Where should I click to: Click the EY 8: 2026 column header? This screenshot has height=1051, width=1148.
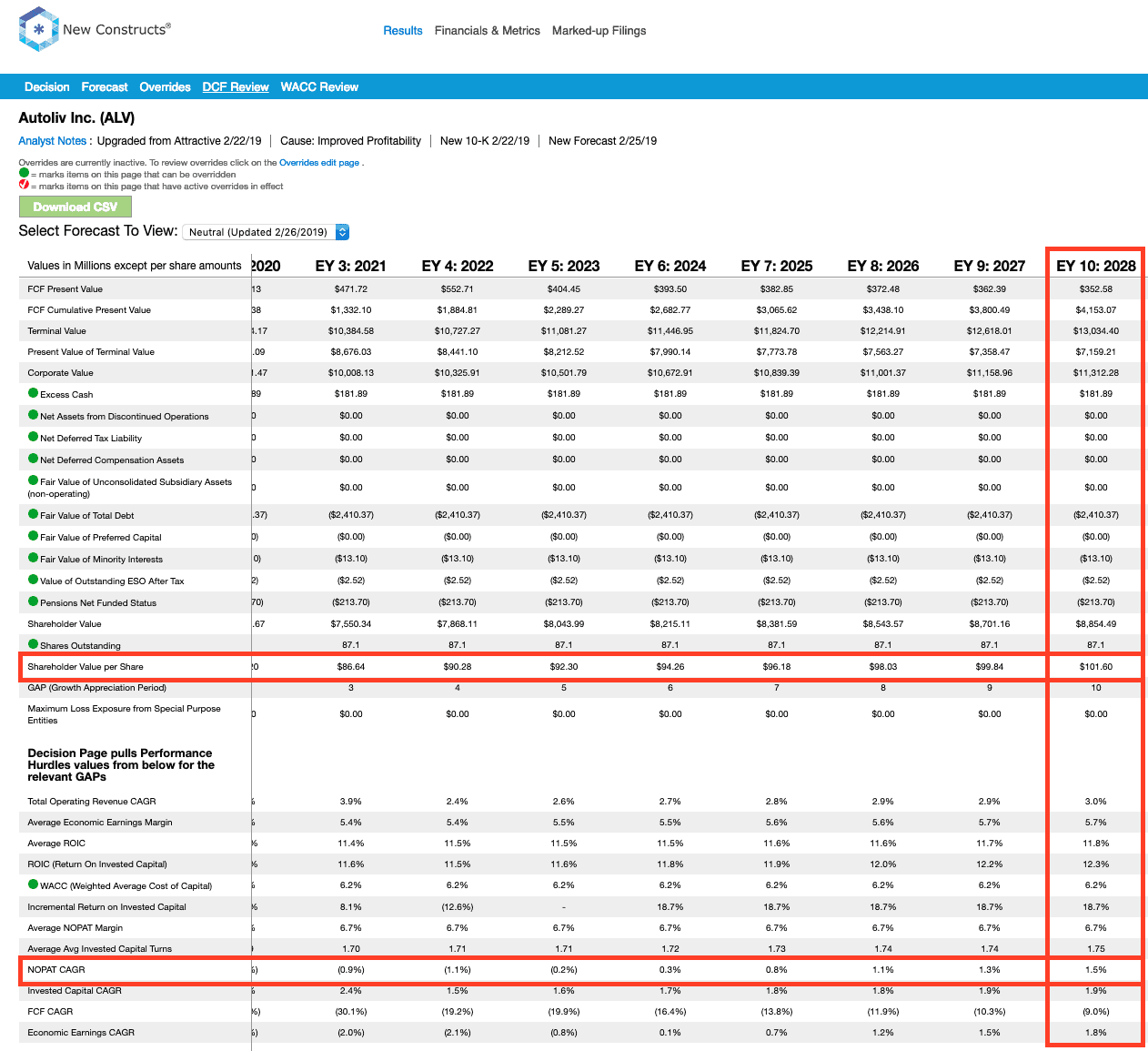coord(883,266)
